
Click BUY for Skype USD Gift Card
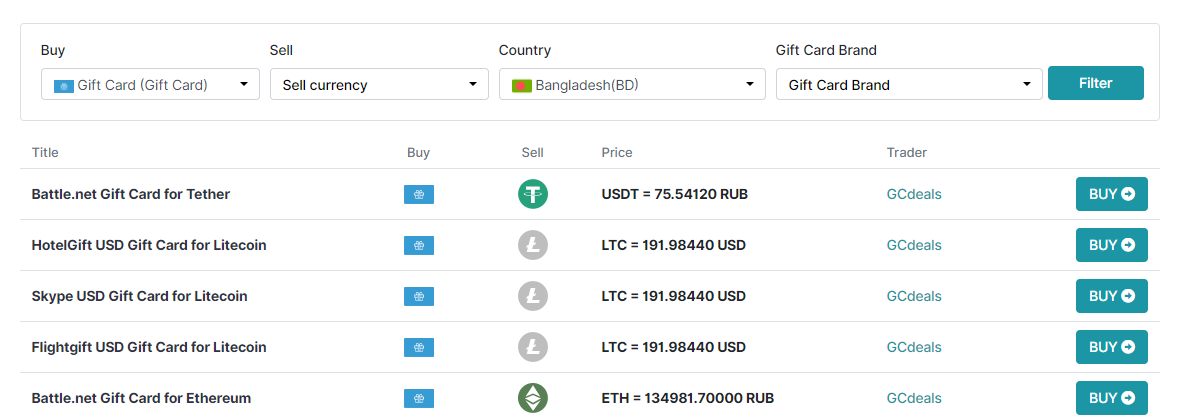click(x=1112, y=296)
